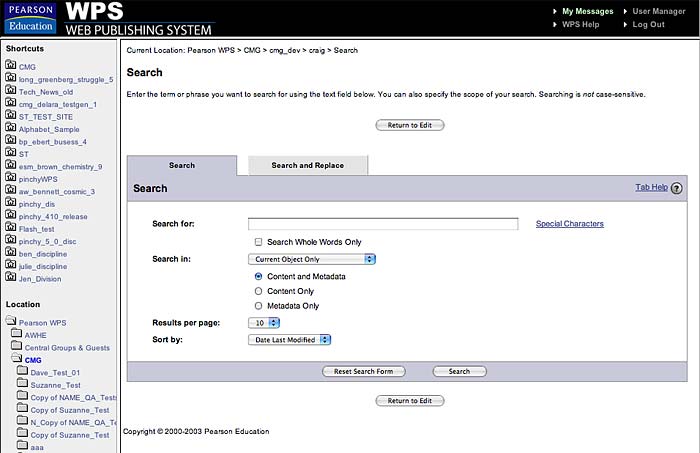Click the folder icon beside julie_discipline
Viewport: 700px width, 453px height.
coord(11,265)
